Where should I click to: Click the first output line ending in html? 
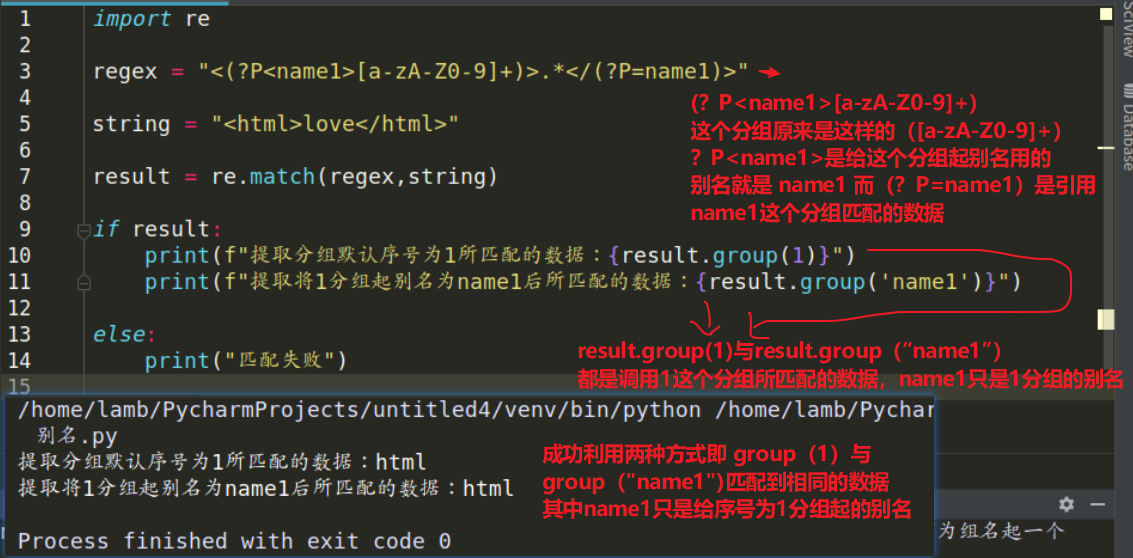point(222,462)
